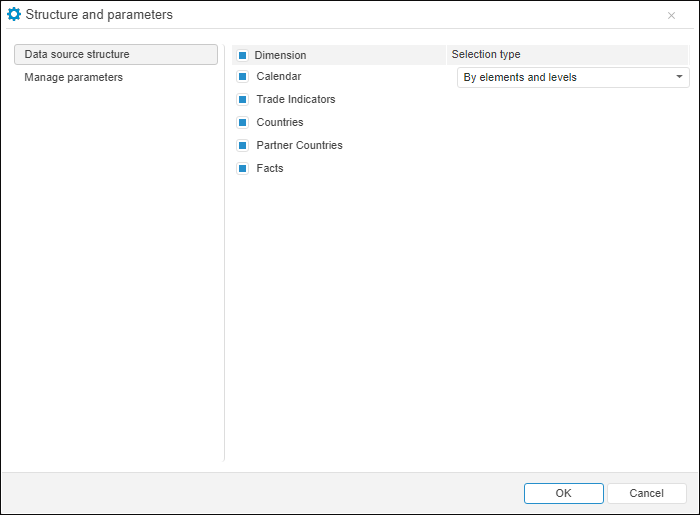
Task: Toggle the Countries dimension checkbox
Action: click(x=242, y=122)
